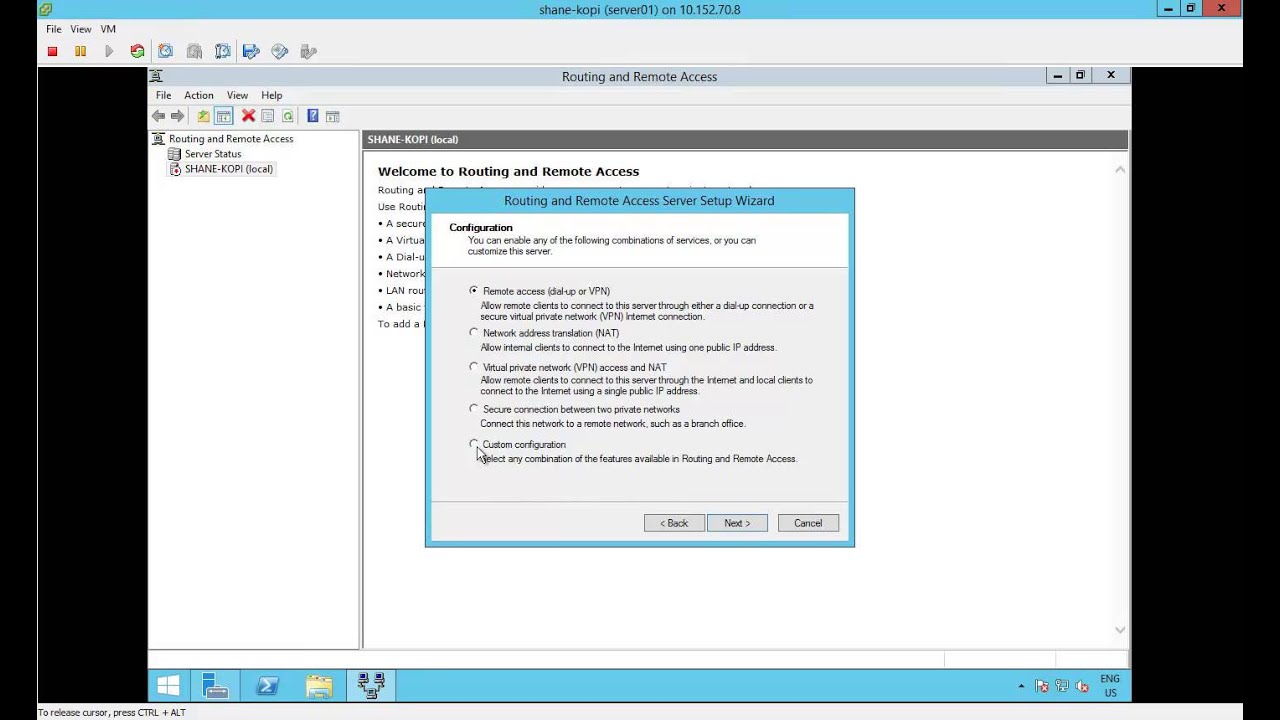Click the MMC Back arrow icon
Image resolution: width=1280 pixels, height=720 pixels.
point(158,116)
